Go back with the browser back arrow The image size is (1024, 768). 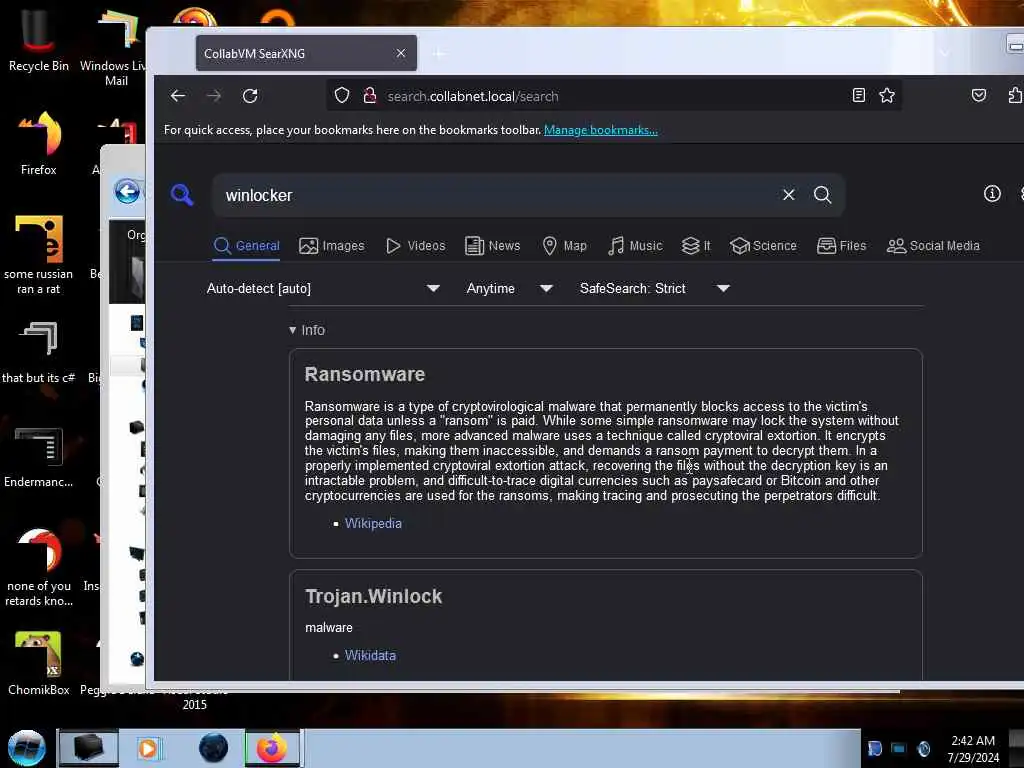coord(178,96)
